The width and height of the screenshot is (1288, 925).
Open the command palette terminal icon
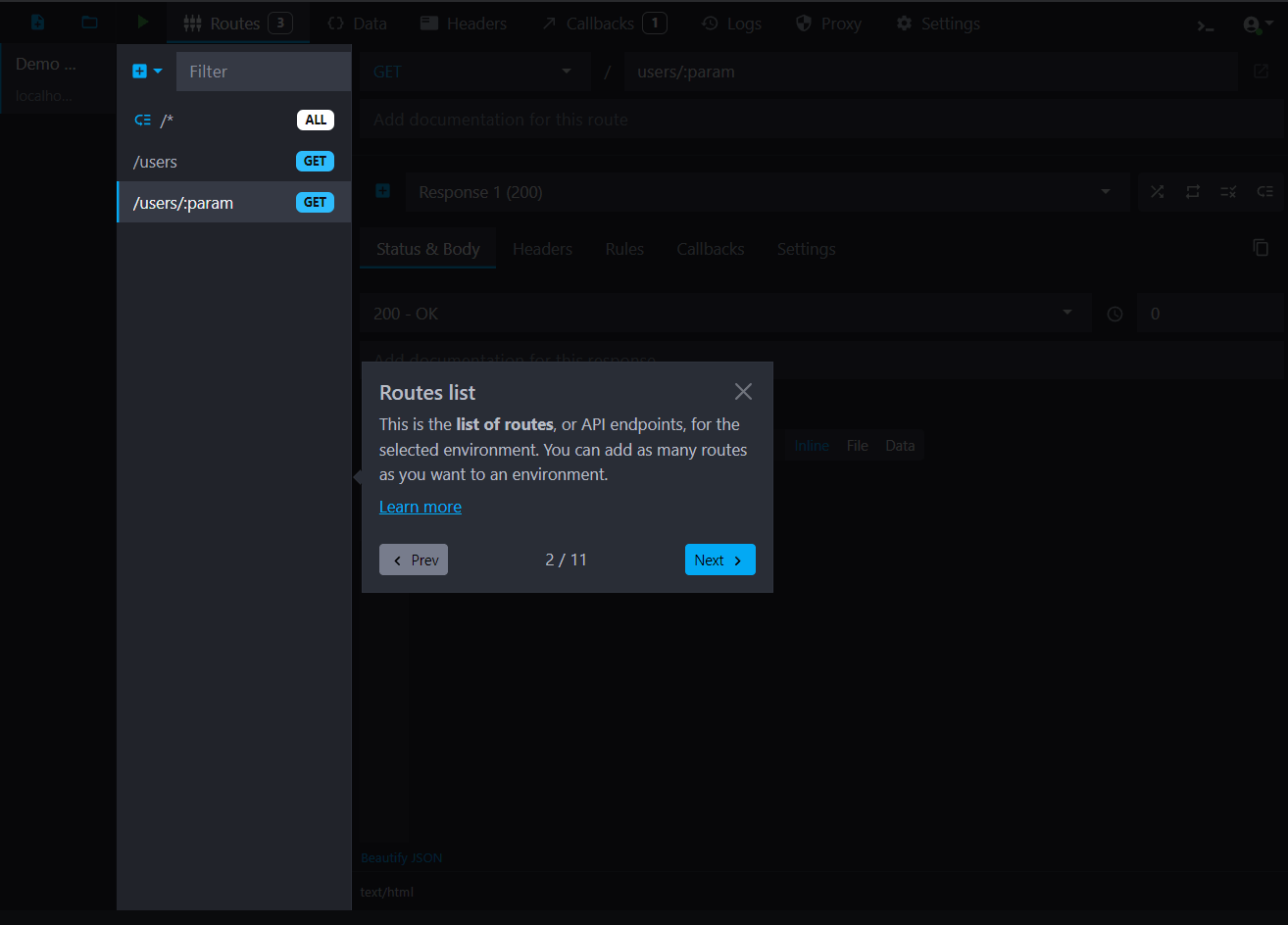click(1206, 24)
